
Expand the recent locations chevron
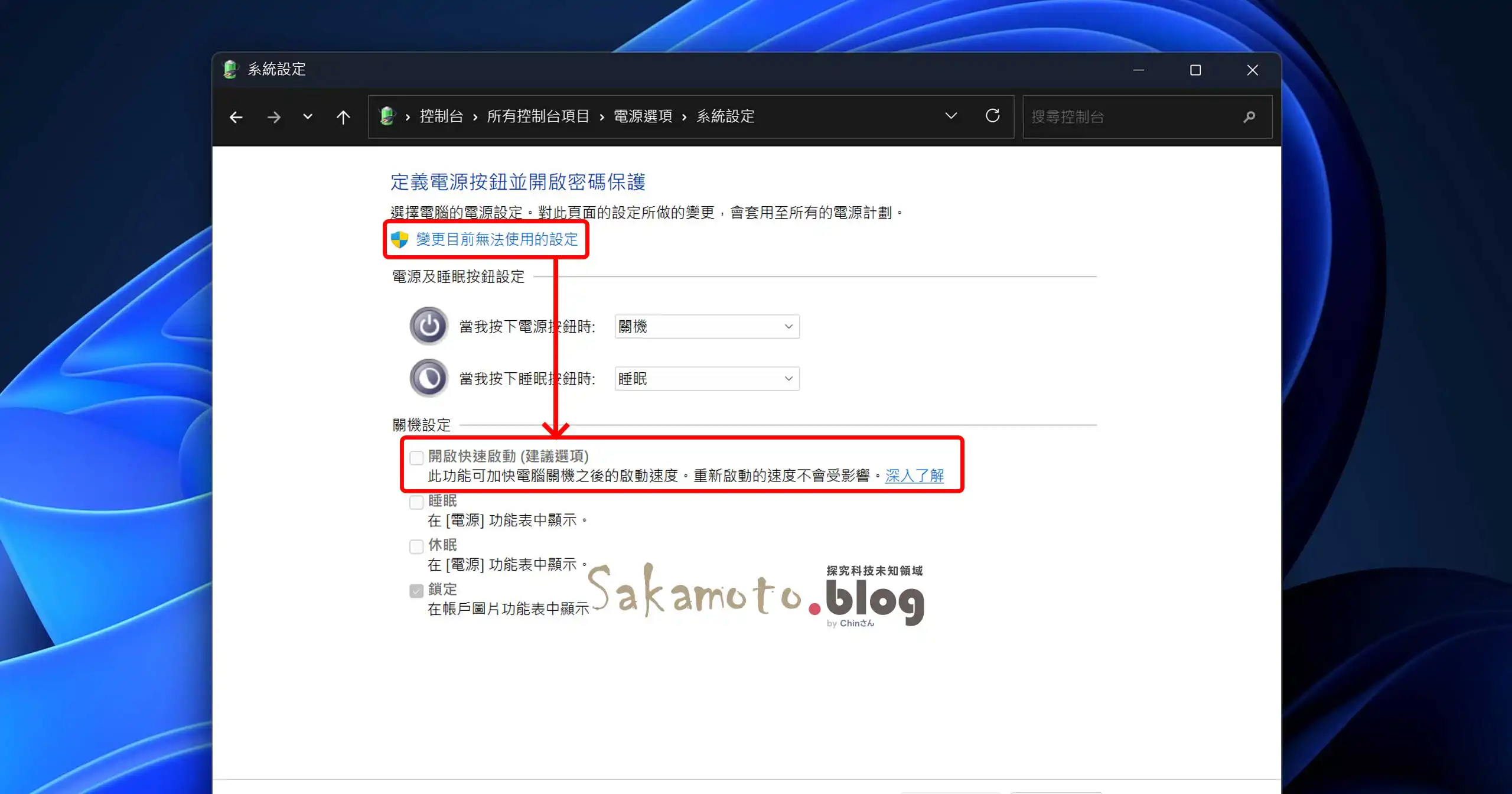coord(308,117)
